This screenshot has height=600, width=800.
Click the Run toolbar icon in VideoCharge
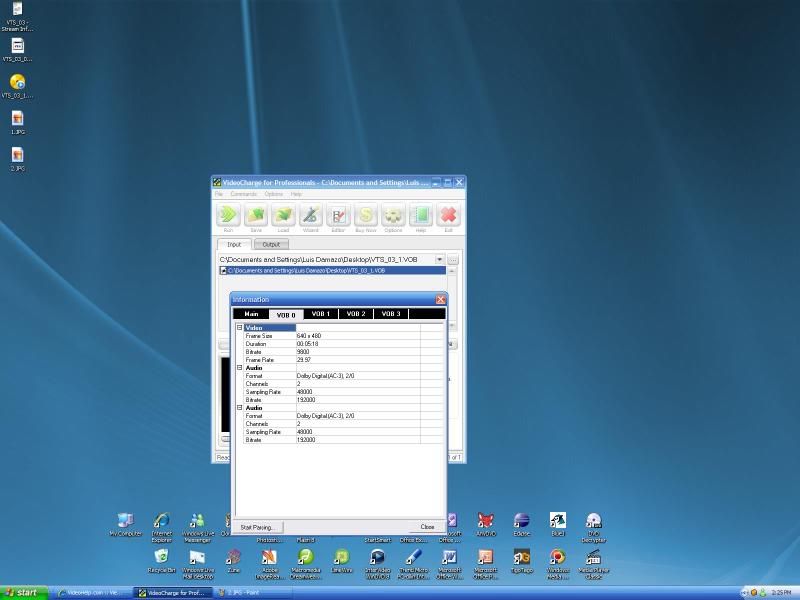tap(228, 215)
